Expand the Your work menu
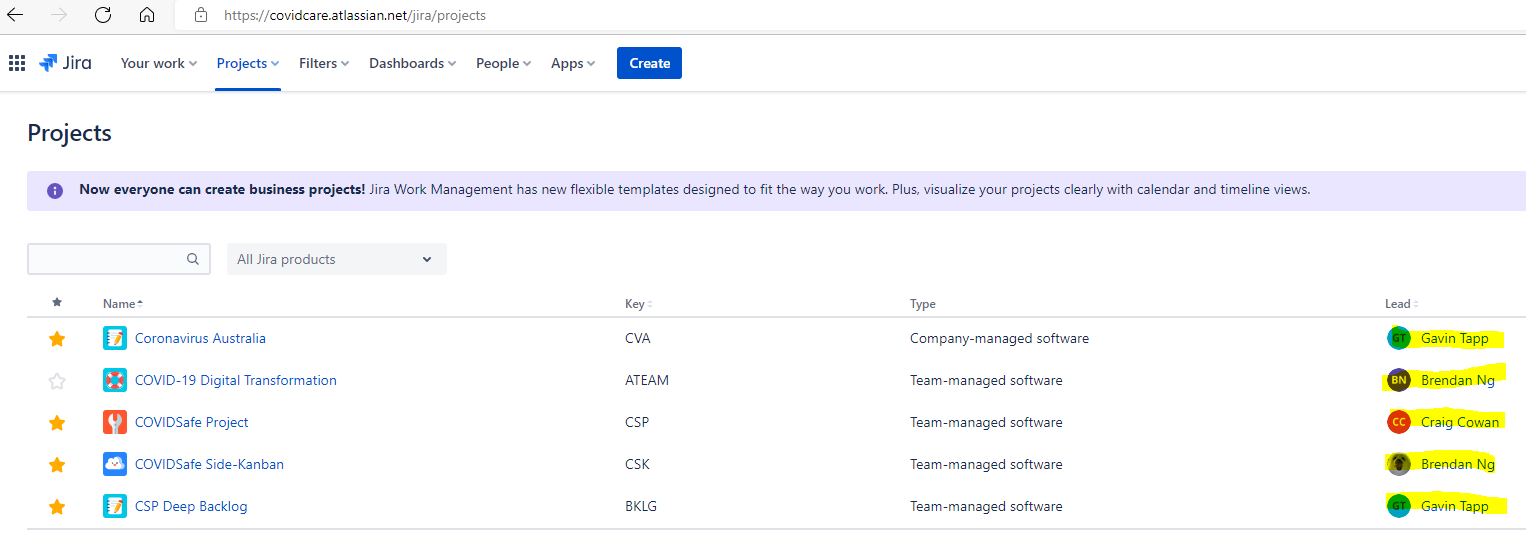Image resolution: width=1526 pixels, height=538 pixels. (x=159, y=63)
